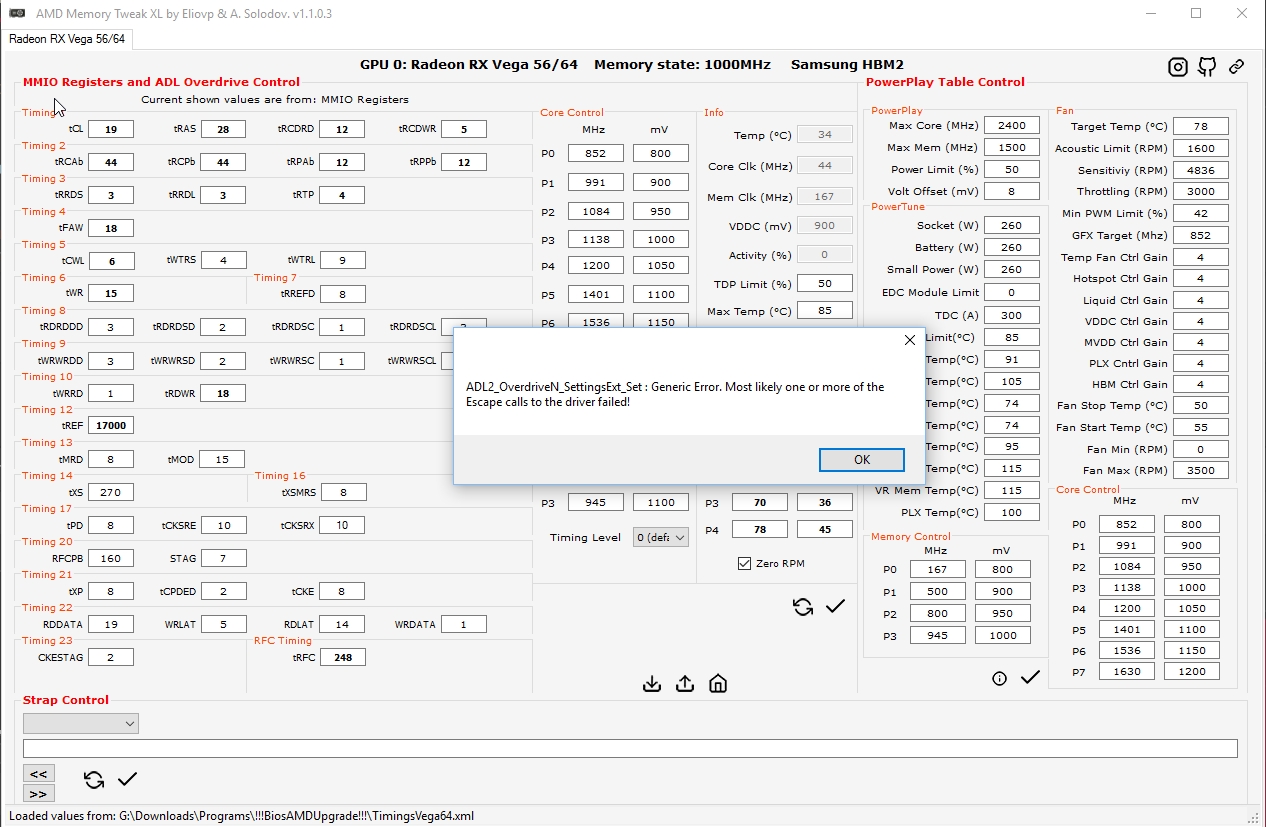The image size is (1266, 827).
Task: Toggle the Zero RPM checkbox
Action: tap(744, 563)
